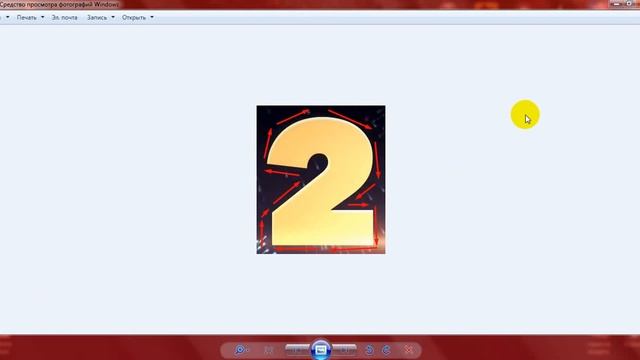
Task: Start the slideshow with center round button
Action: coord(321,350)
